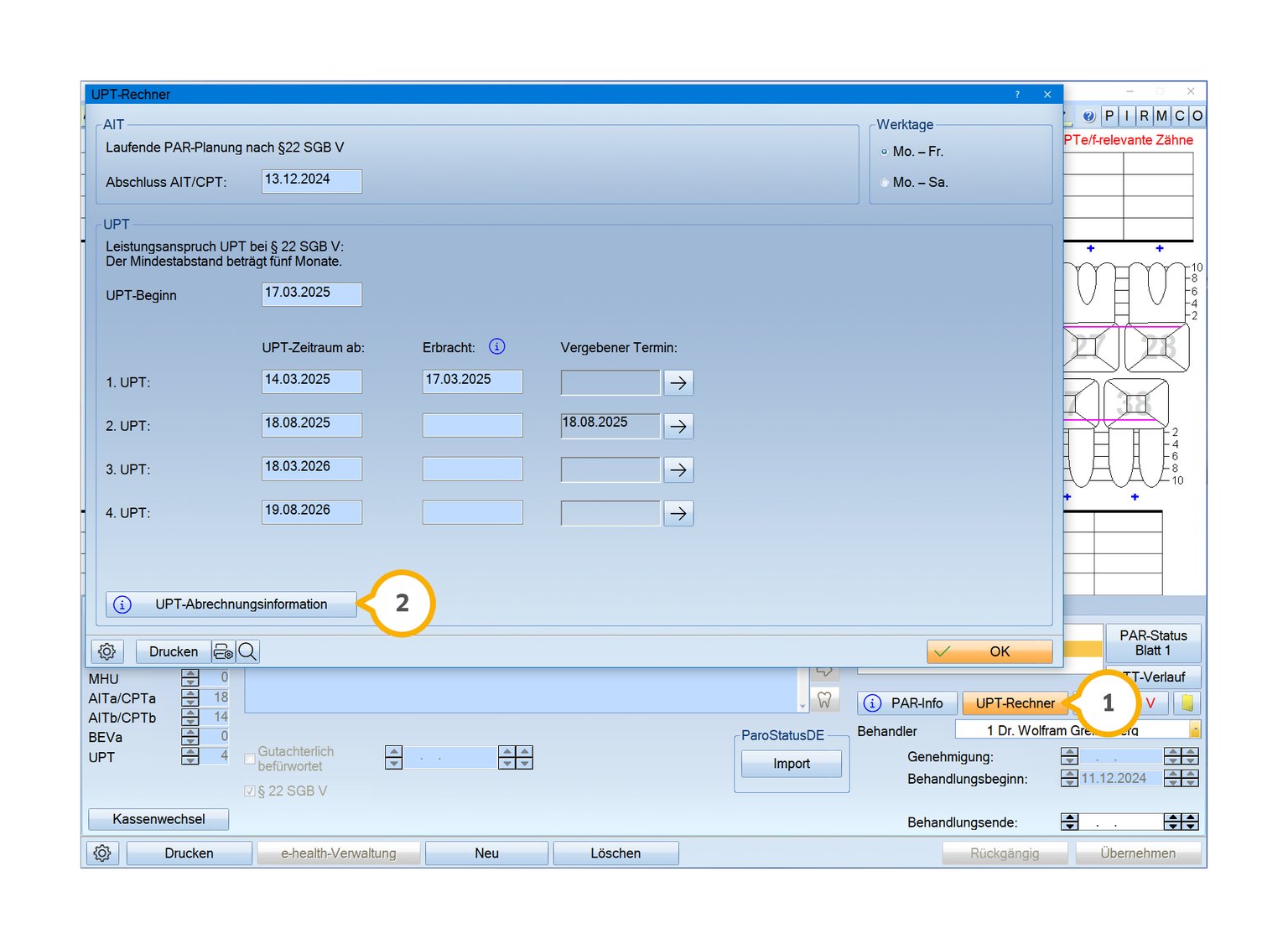Image resolution: width=1288 pixels, height=949 pixels.
Task: Open PAR-Status Blatt 1
Action: [1153, 643]
